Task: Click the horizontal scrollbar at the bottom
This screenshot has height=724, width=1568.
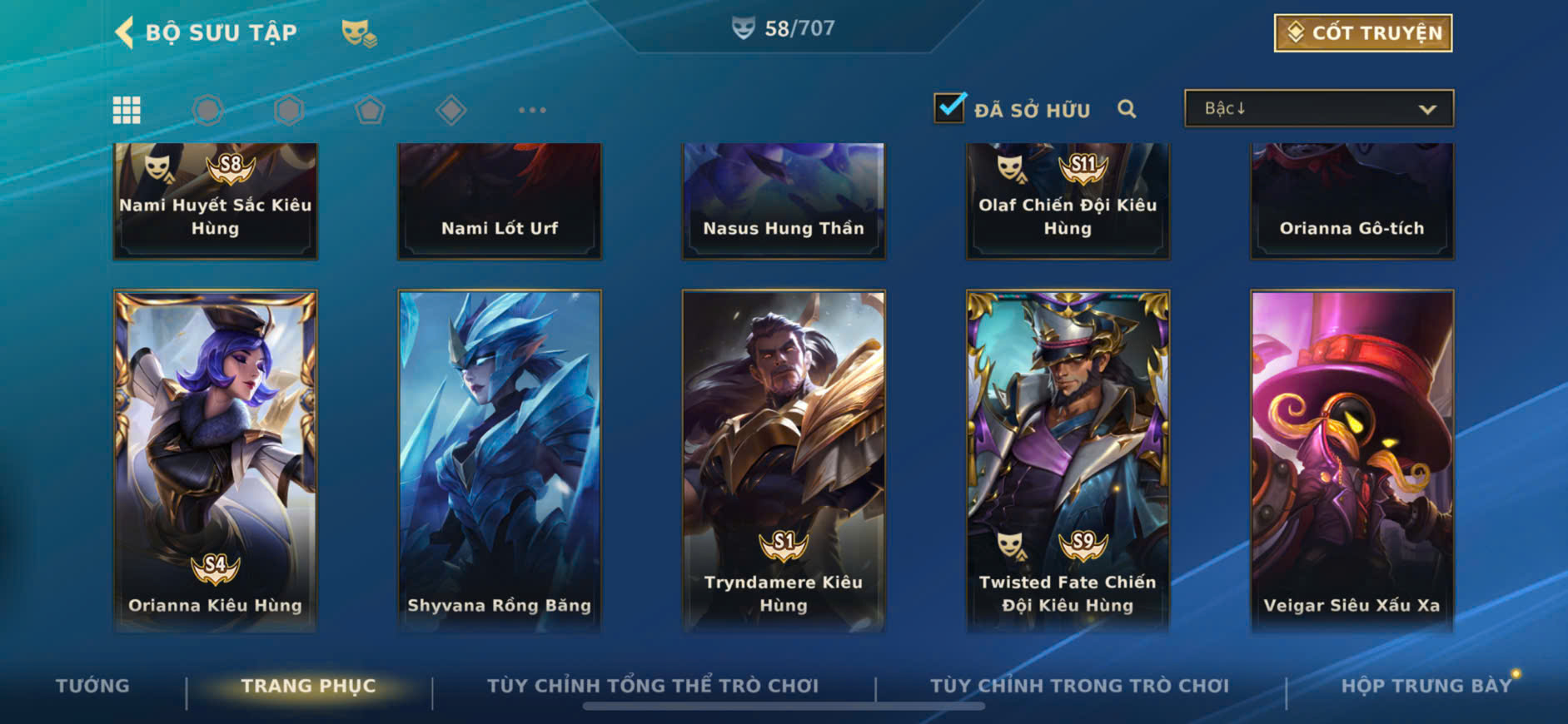Action: pos(784,707)
